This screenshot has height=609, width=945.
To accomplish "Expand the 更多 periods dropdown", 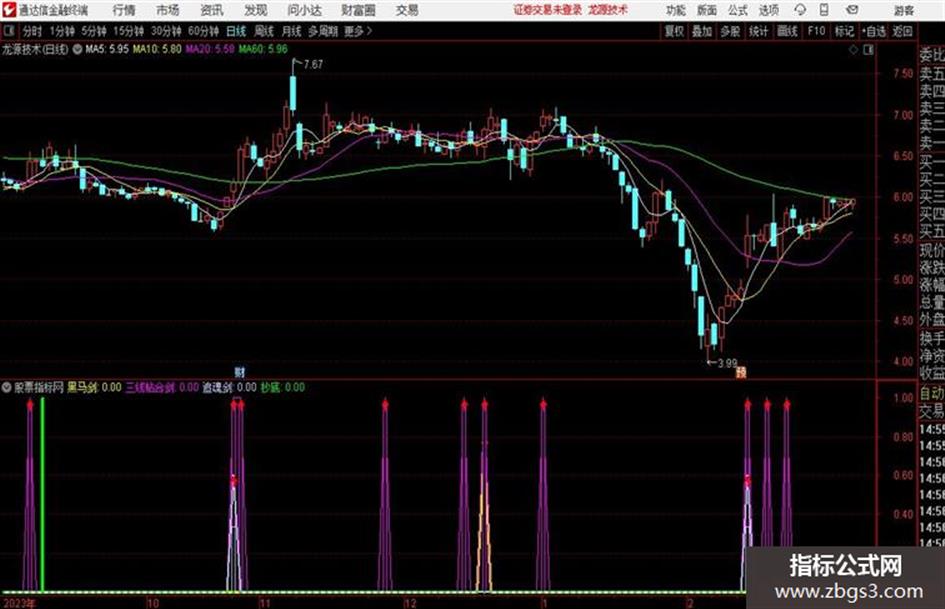I will [358, 31].
